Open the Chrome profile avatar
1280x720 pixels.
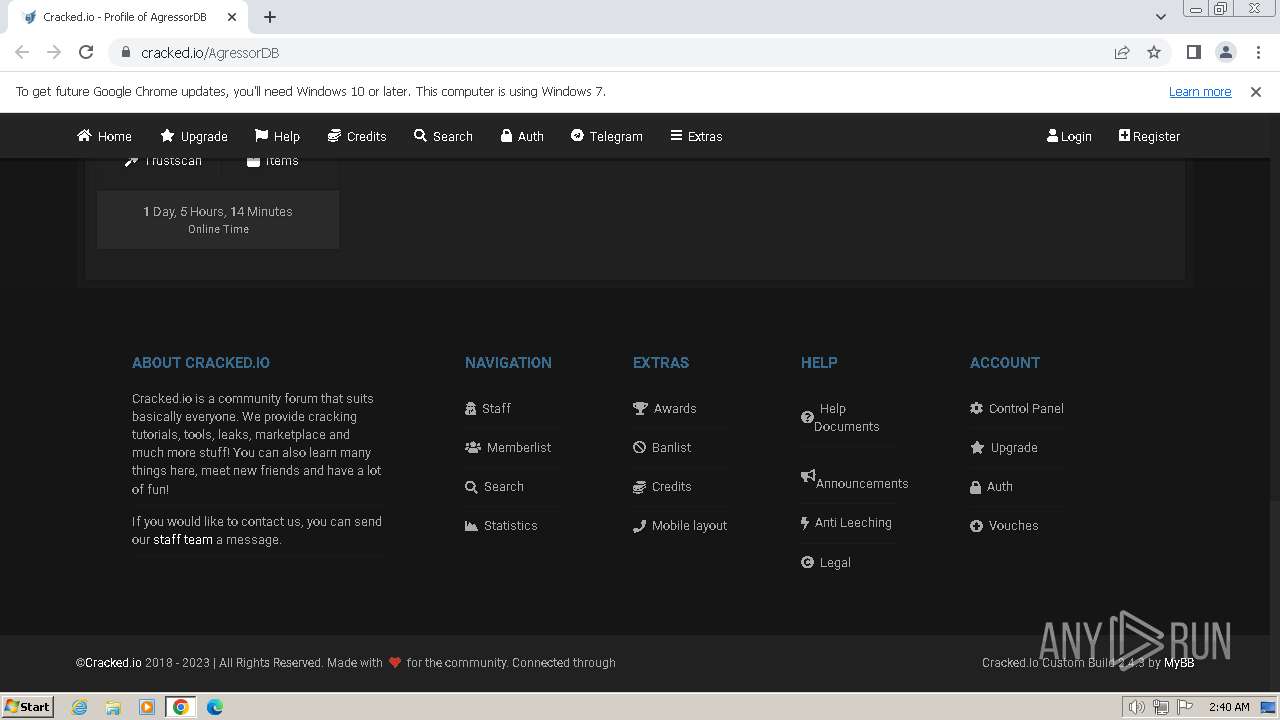click(x=1226, y=52)
